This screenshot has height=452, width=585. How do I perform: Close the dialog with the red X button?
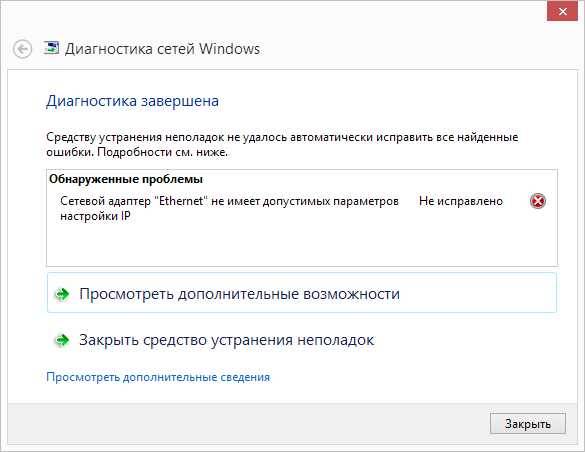pyautogui.click(x=562, y=11)
